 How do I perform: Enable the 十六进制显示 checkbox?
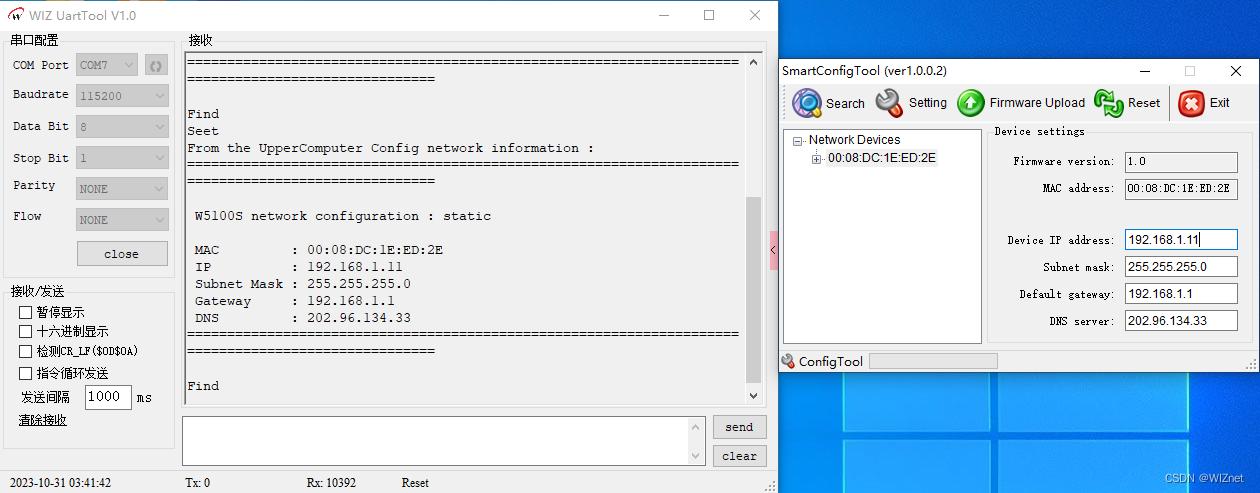[x=26, y=331]
